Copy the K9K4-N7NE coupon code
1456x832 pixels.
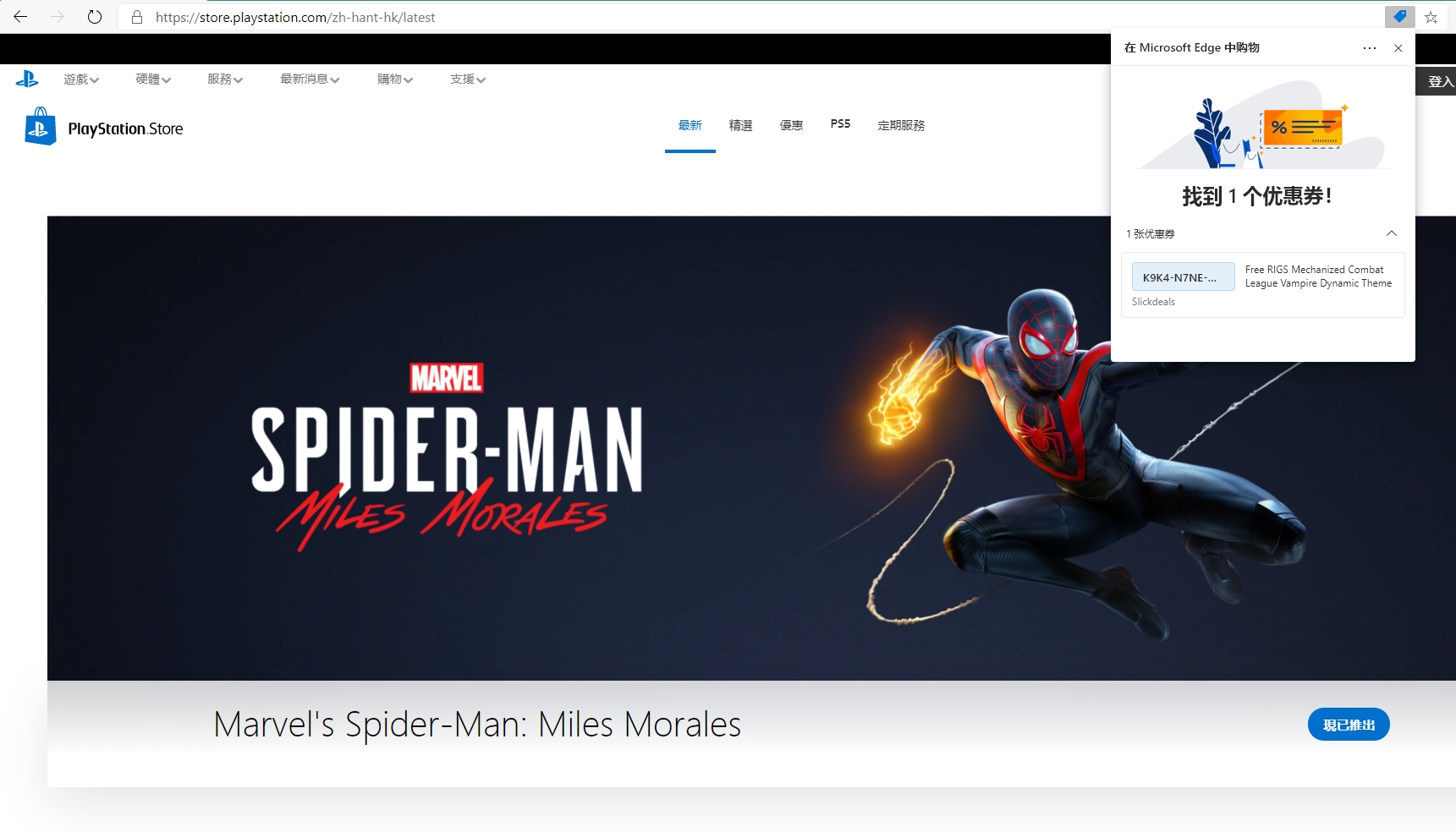[x=1183, y=277]
